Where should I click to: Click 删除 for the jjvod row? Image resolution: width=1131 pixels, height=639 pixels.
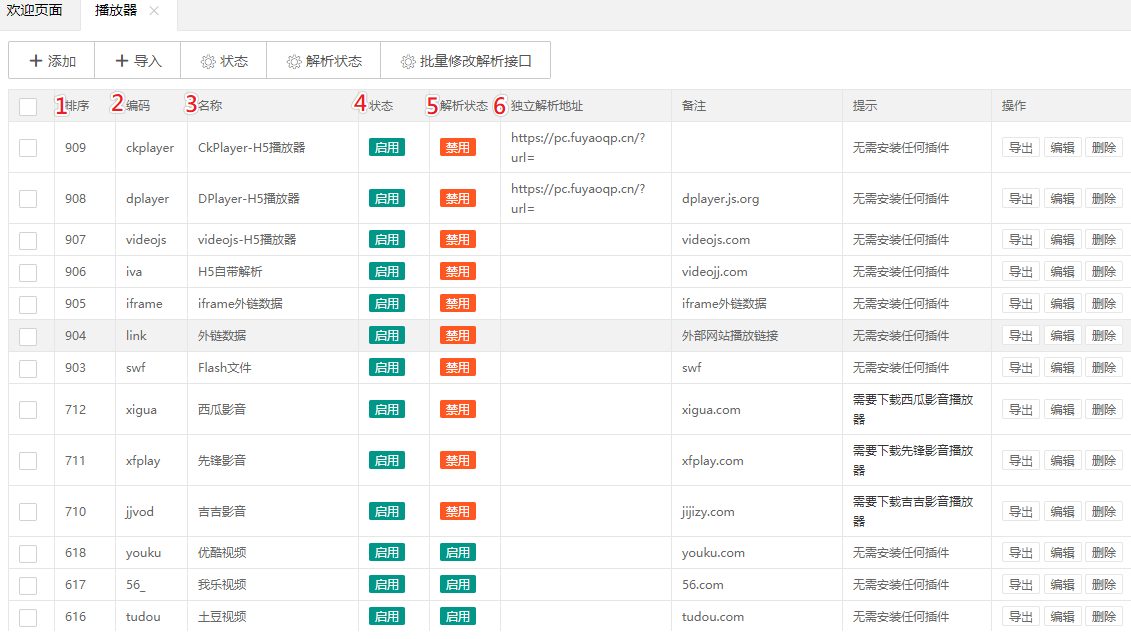[x=1104, y=512]
